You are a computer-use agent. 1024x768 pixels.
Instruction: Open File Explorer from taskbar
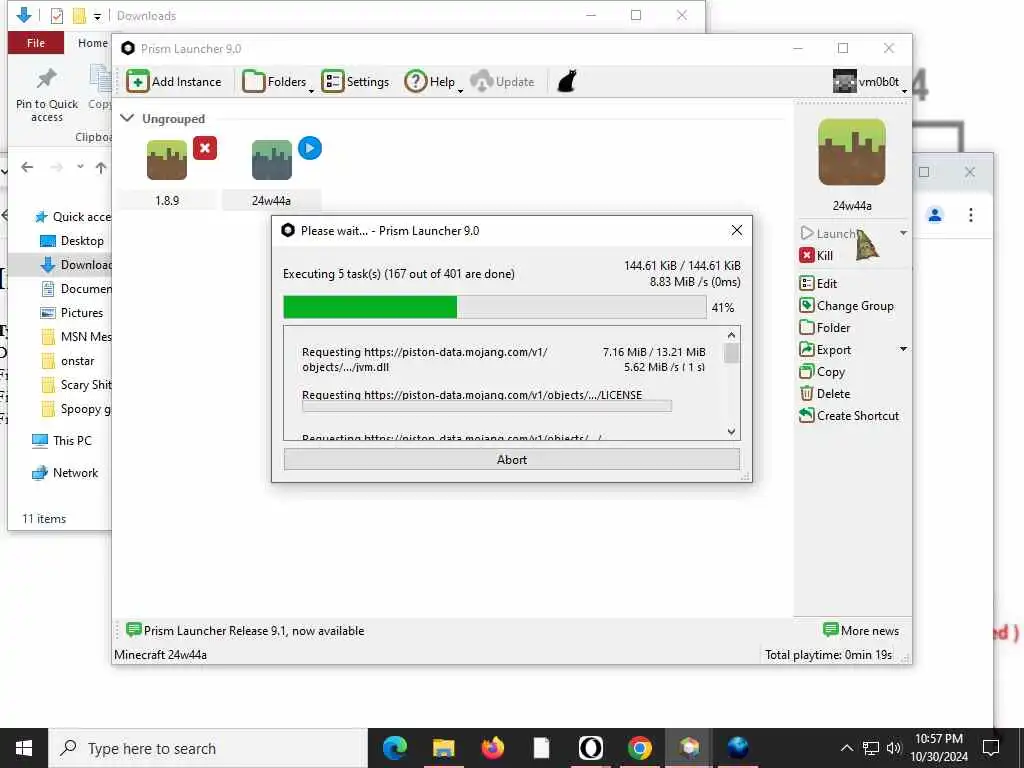(443, 748)
